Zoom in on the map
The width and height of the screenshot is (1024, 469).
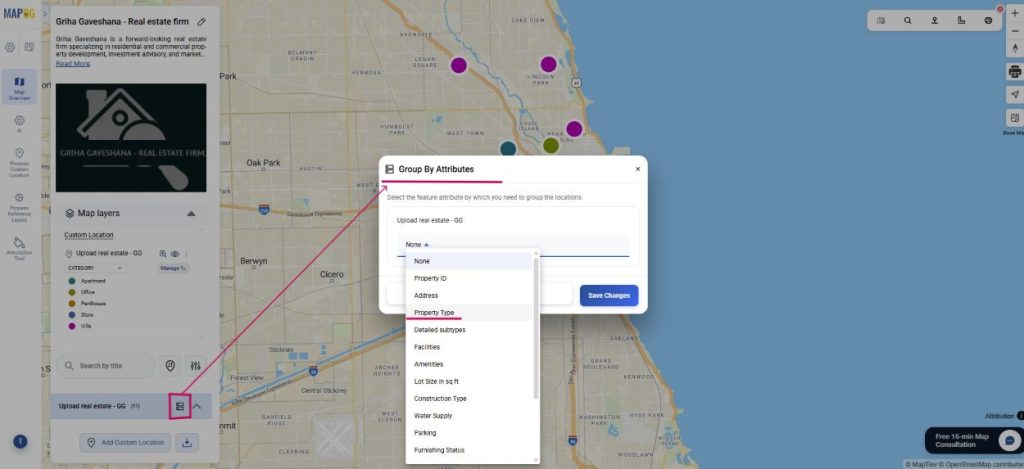coord(1013,20)
